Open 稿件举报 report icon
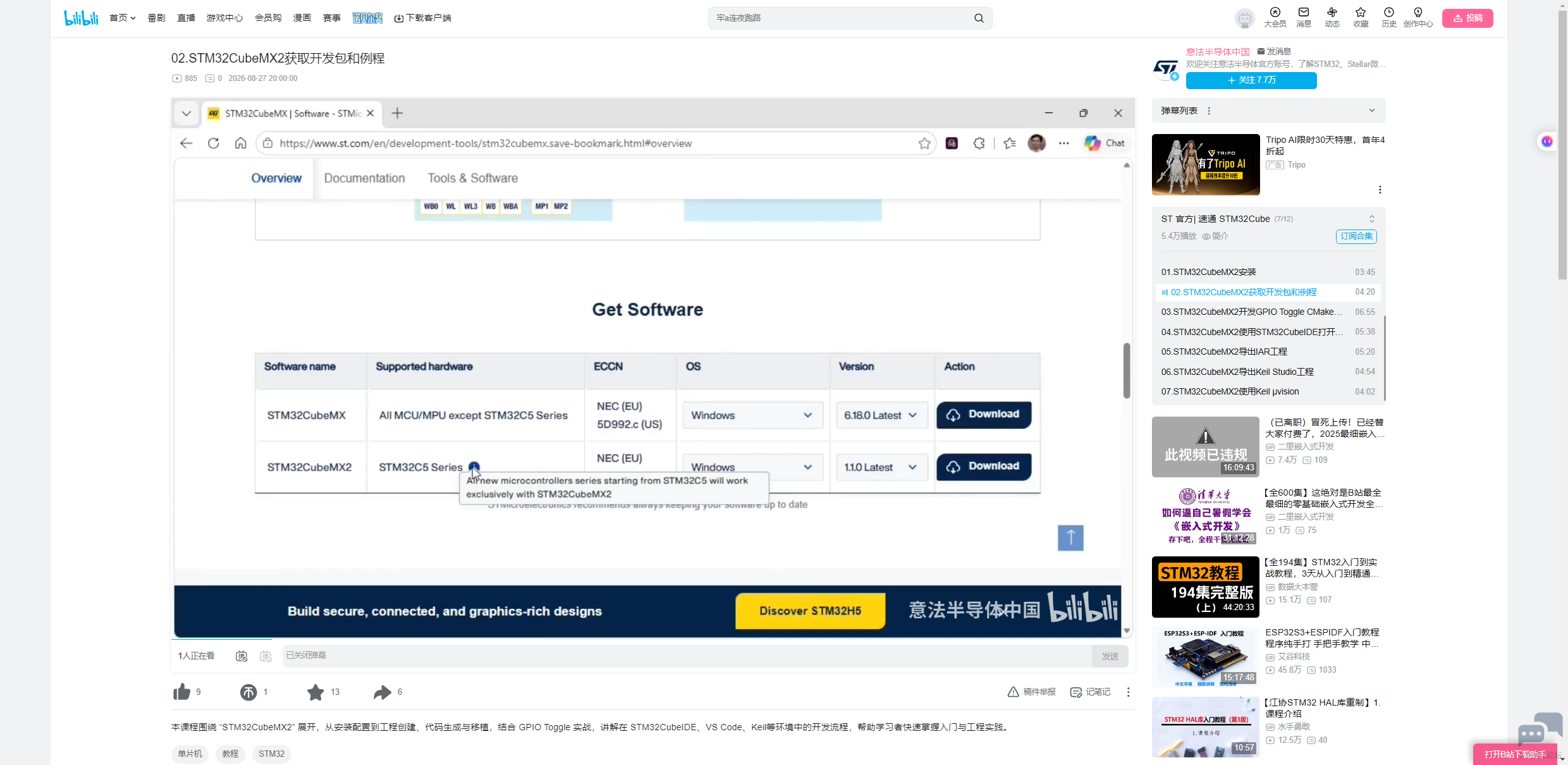This screenshot has width=1568, height=765. pos(1031,692)
